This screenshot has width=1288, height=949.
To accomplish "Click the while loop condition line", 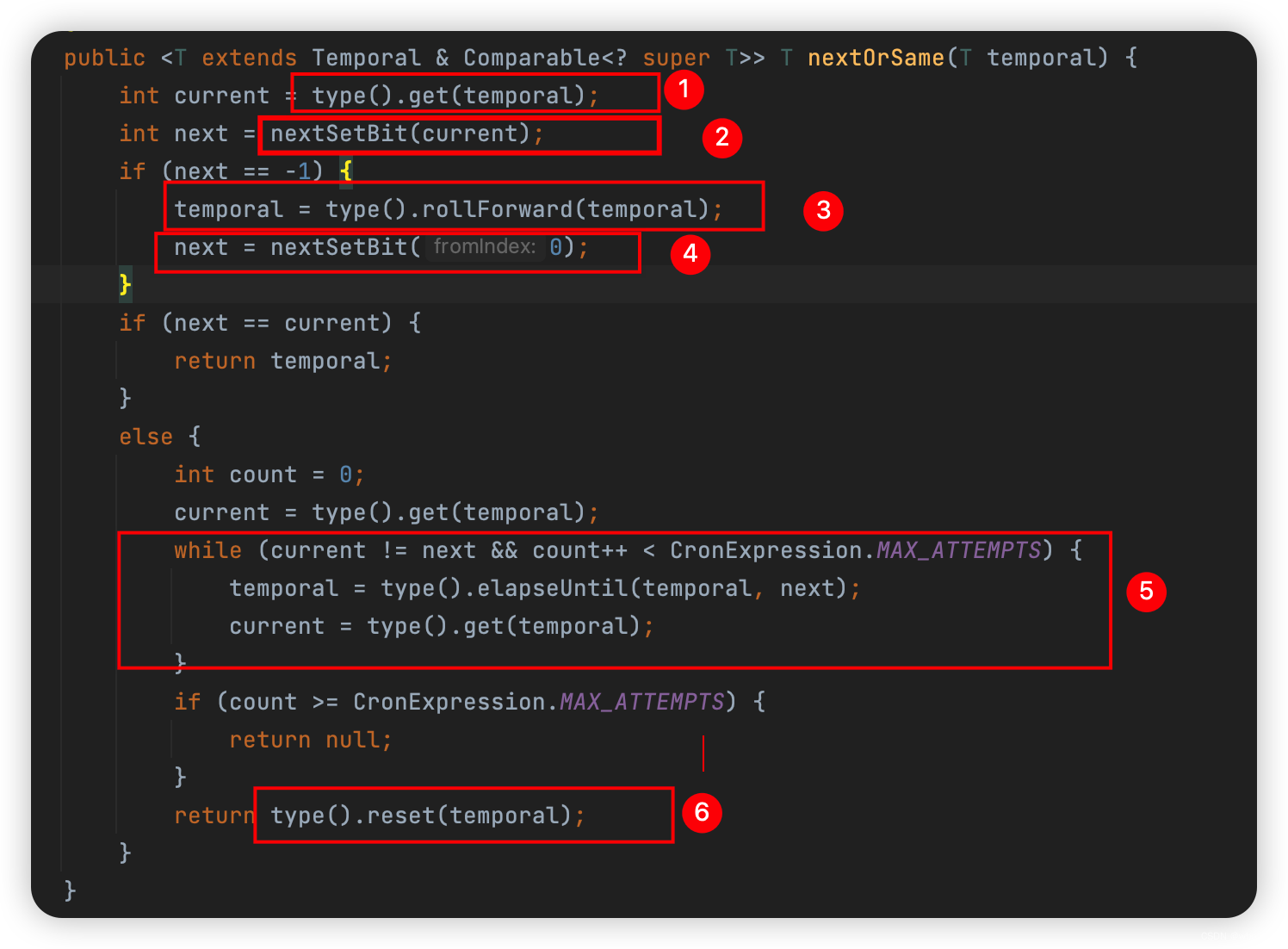I will click(629, 550).
